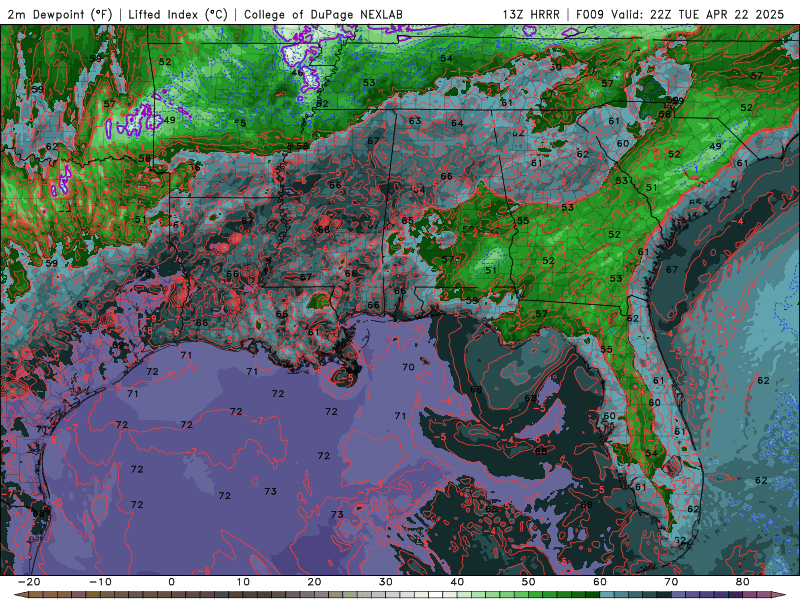The width and height of the screenshot is (800, 600).
Task: Pick the white band of the color scale
Action: pyautogui.click(x=436, y=595)
